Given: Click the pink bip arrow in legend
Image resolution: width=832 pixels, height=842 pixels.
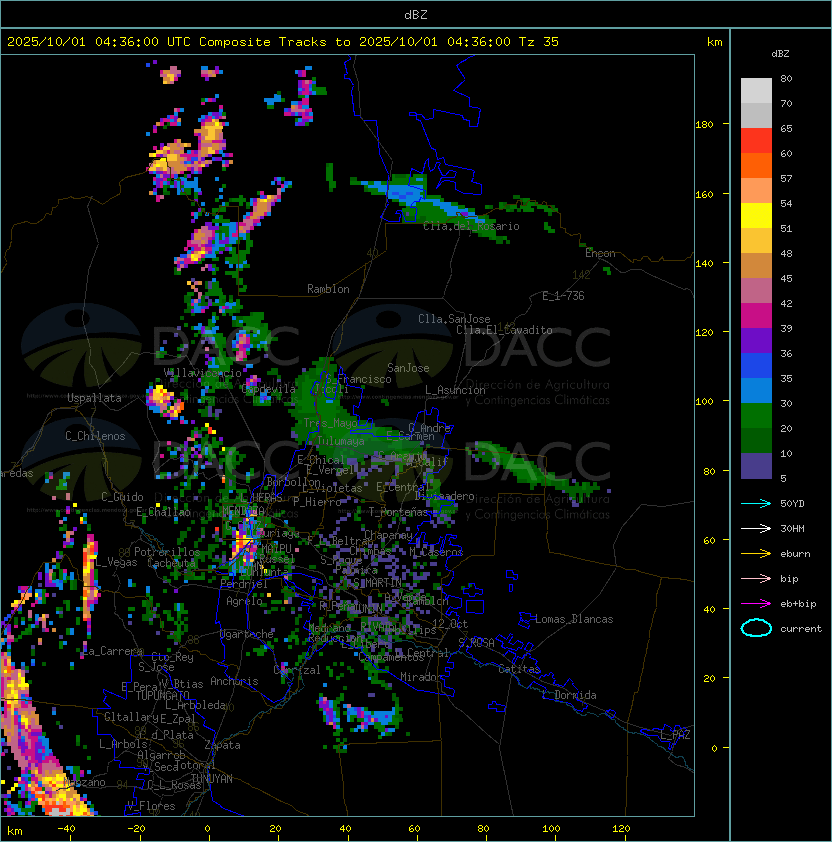Looking at the screenshot, I should (756, 578).
